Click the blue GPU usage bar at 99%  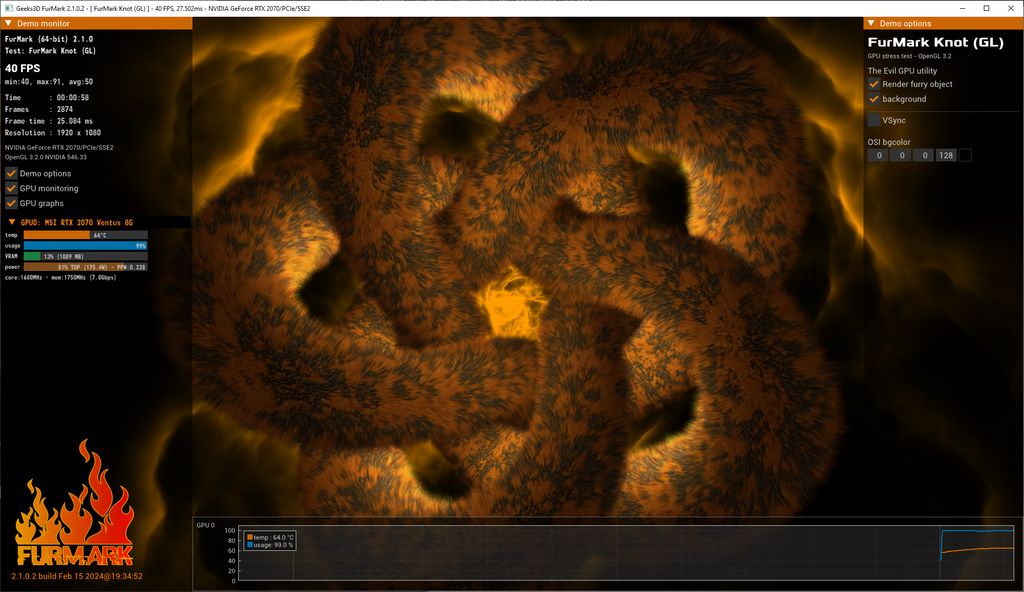coord(85,245)
